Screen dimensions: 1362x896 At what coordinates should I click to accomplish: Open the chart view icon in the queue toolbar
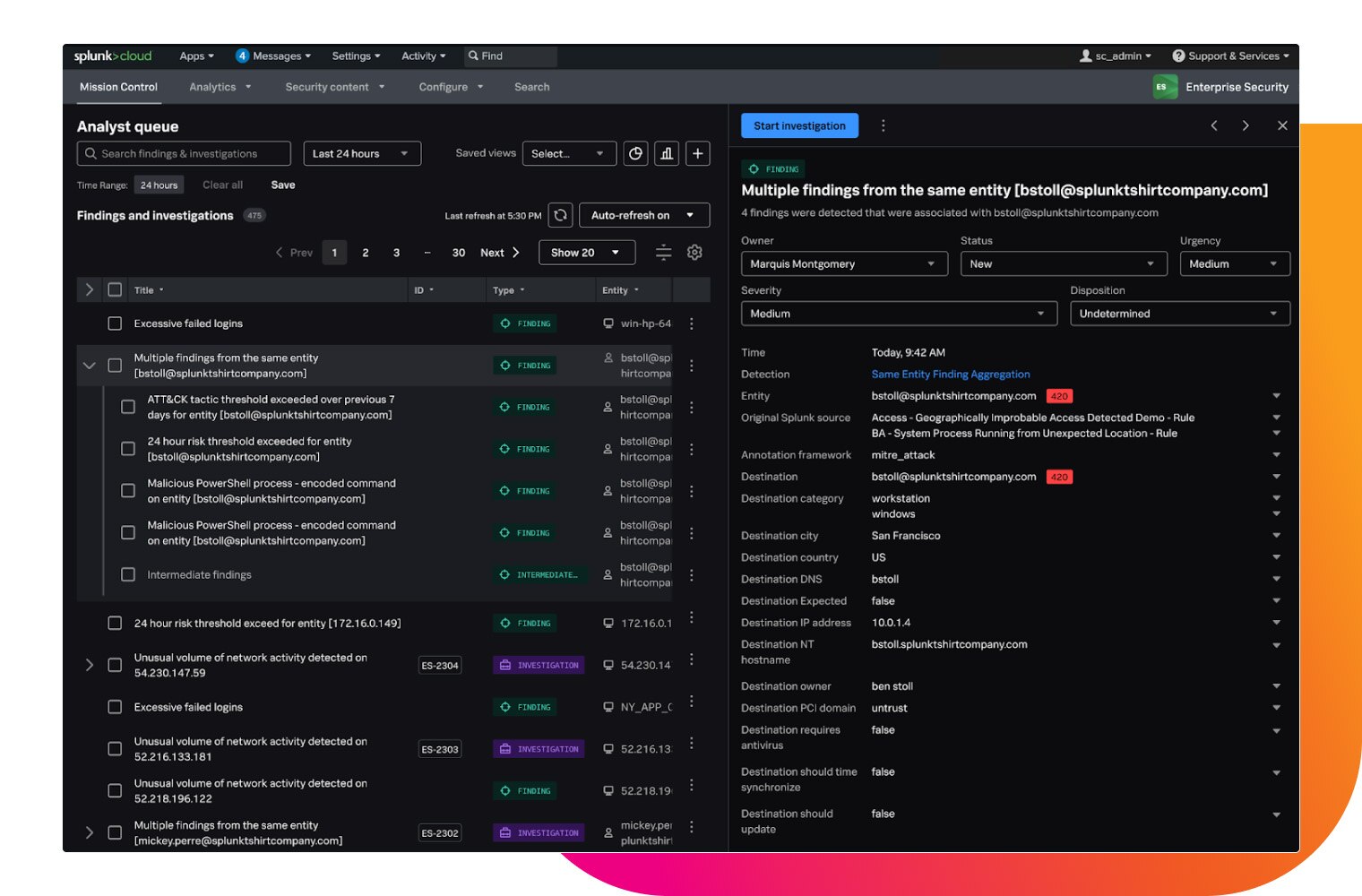667,153
